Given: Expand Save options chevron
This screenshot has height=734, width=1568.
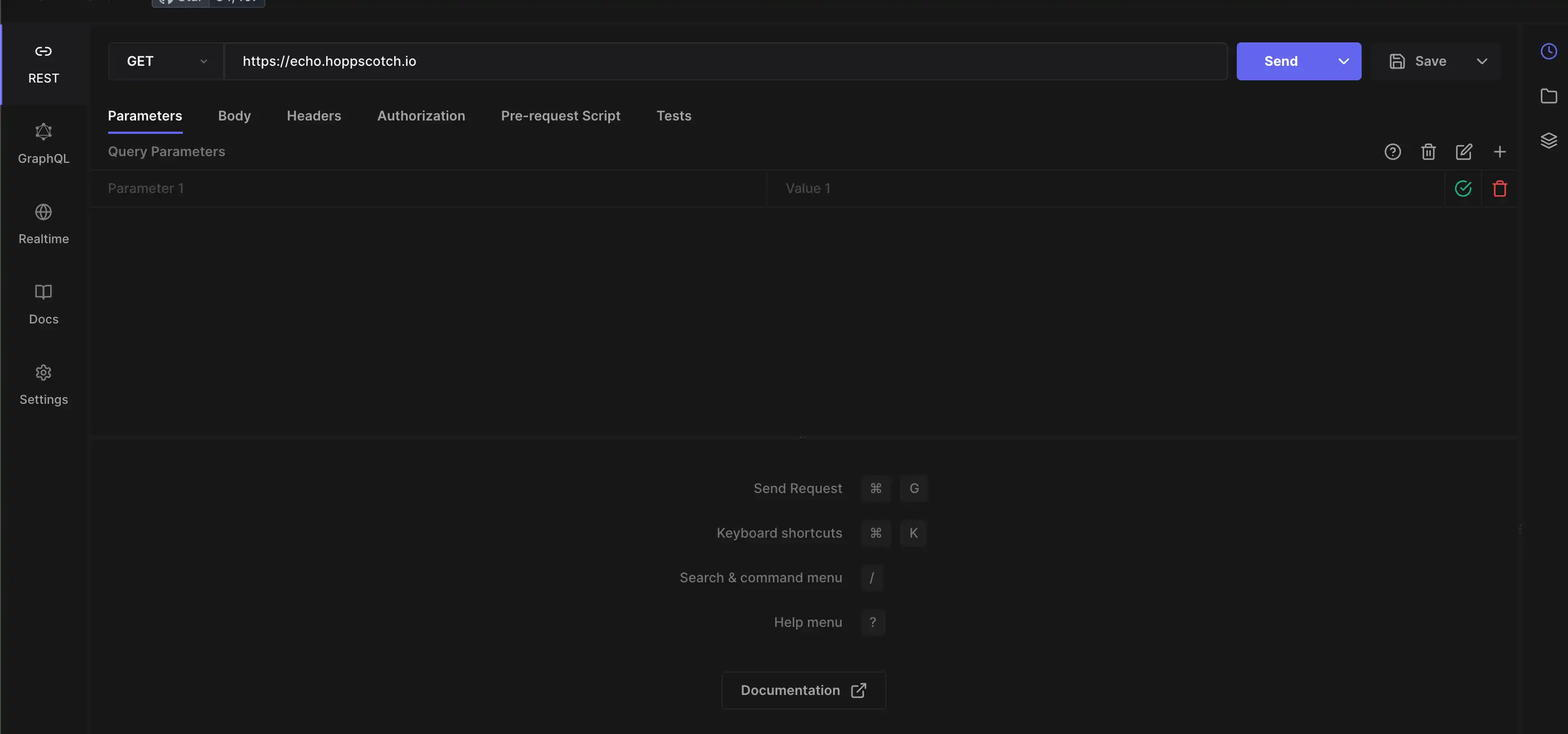Looking at the screenshot, I should click(1482, 61).
